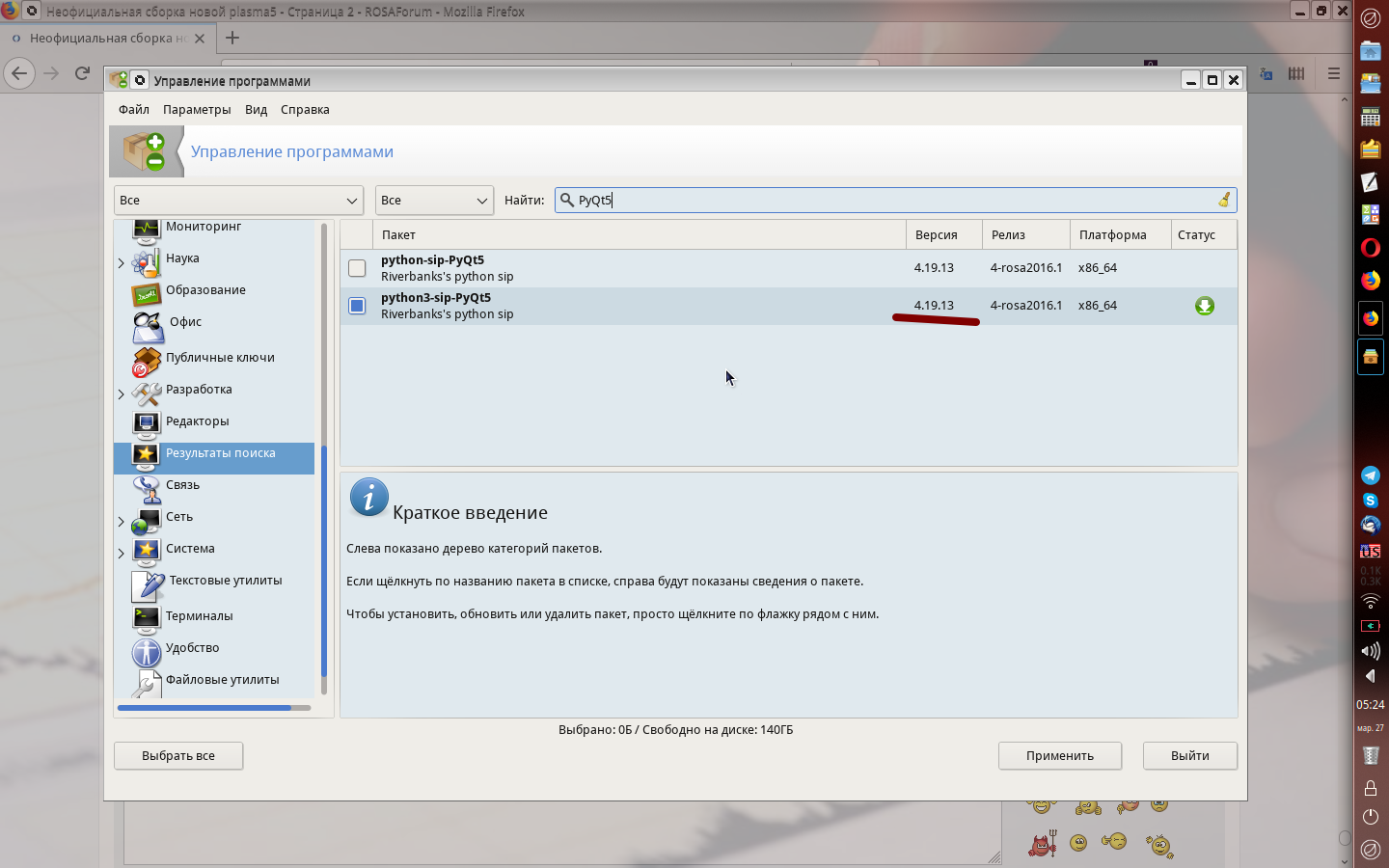Image resolution: width=1389 pixels, height=868 pixels.
Task: Uncheck the python3-sip-PyQt5 package checkbox
Action: click(x=357, y=306)
